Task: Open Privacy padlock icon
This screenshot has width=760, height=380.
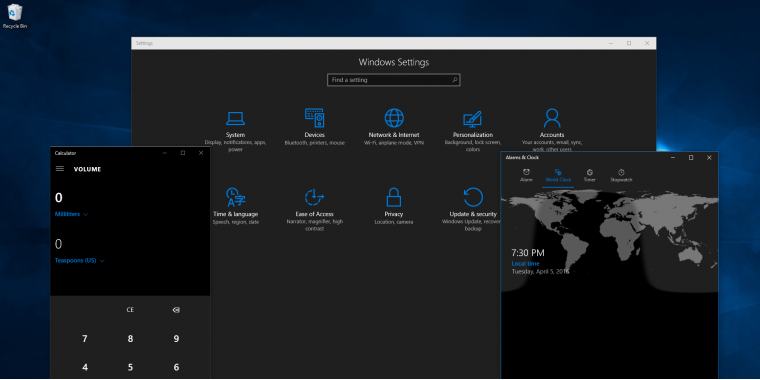Action: [394, 197]
